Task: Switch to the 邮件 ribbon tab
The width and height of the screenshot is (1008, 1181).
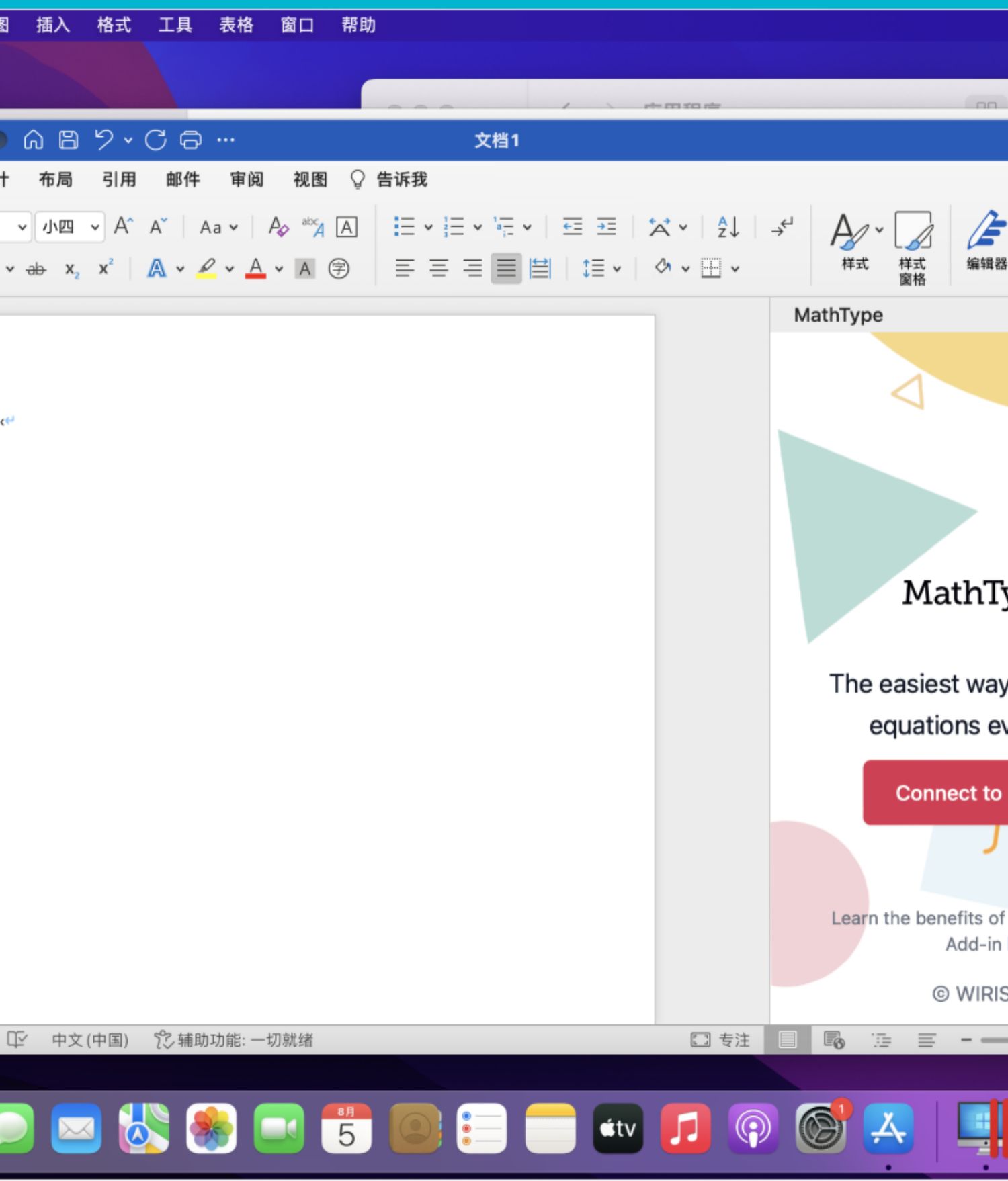Action: pyautogui.click(x=183, y=179)
